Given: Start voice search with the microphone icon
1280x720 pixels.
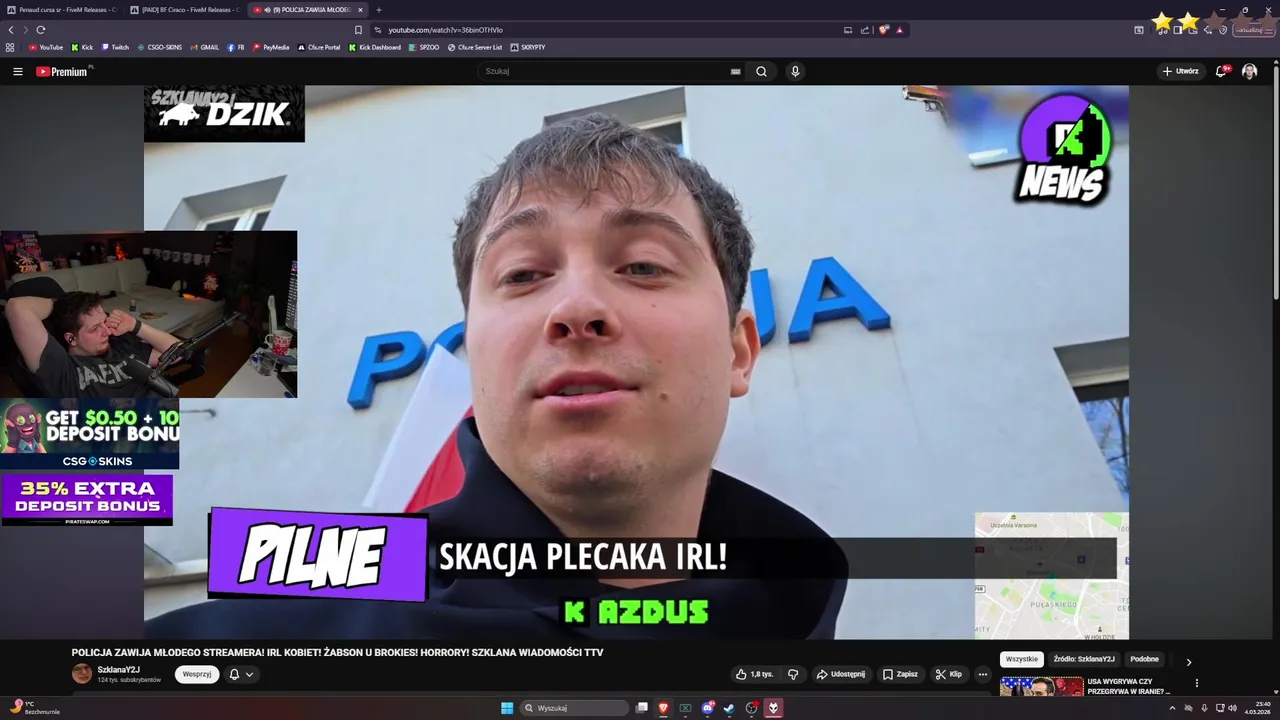Looking at the screenshot, I should click(x=795, y=71).
